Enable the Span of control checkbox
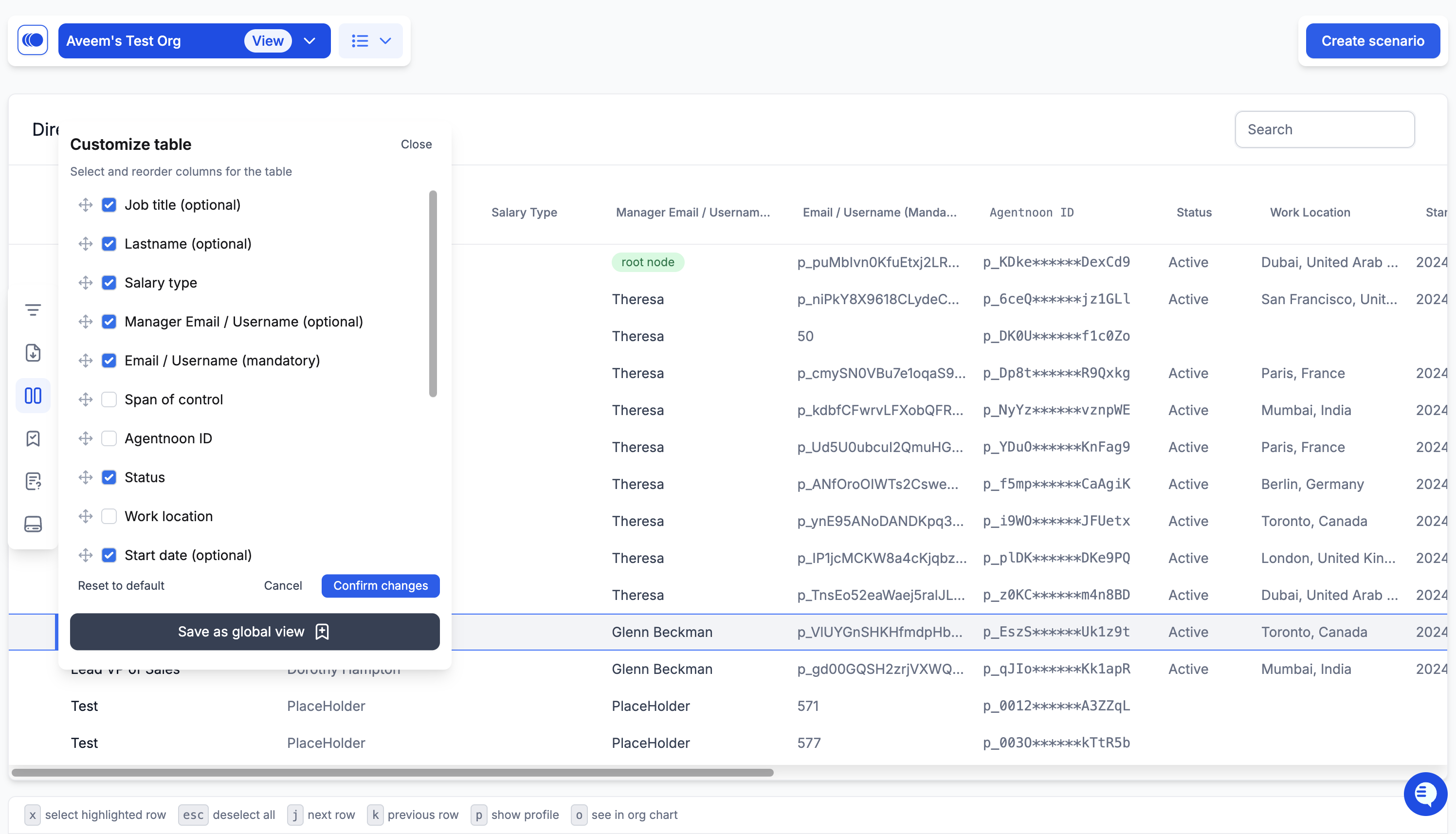This screenshot has height=834, width=1456. pyautogui.click(x=109, y=399)
